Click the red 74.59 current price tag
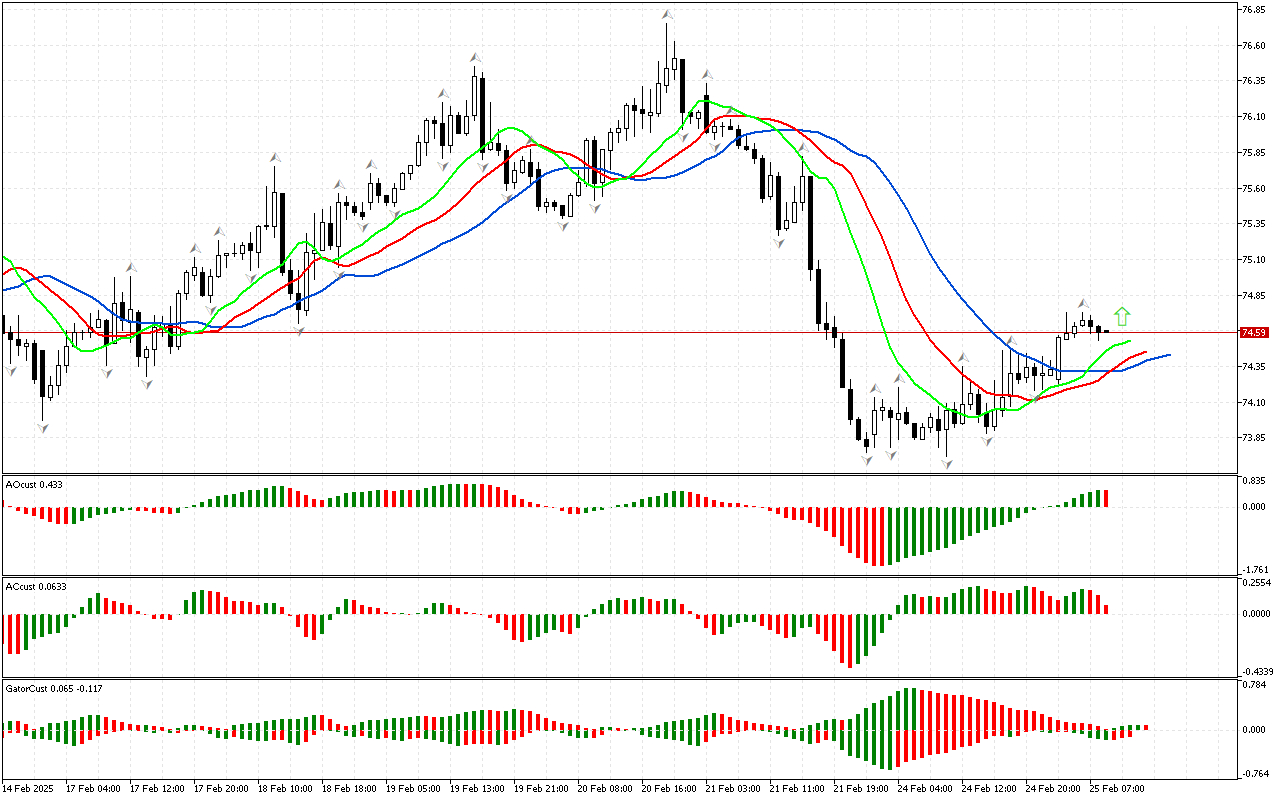Screen dimensions: 1280x800 click(1253, 332)
